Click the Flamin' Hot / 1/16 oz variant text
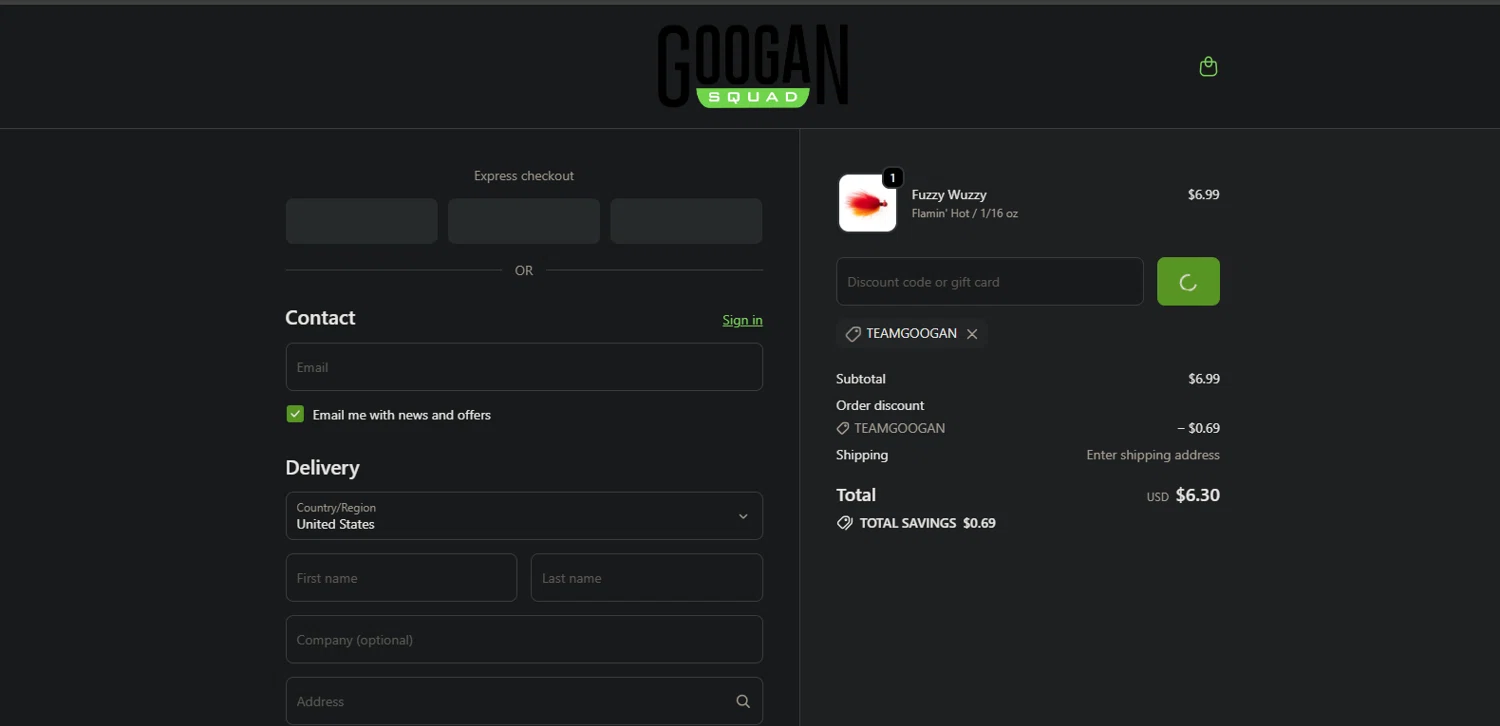 click(965, 214)
